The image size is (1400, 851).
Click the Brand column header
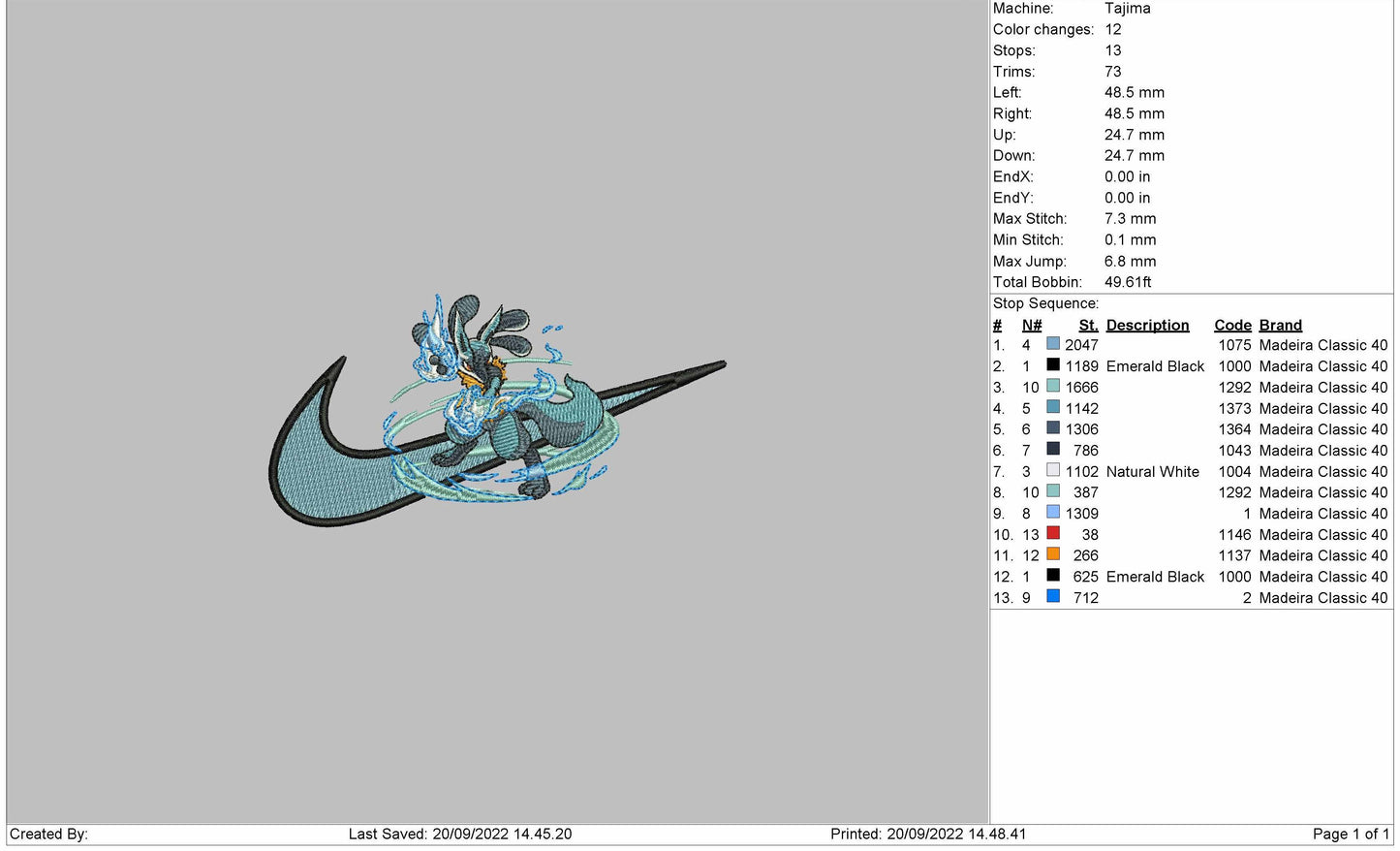pyautogui.click(x=1280, y=326)
